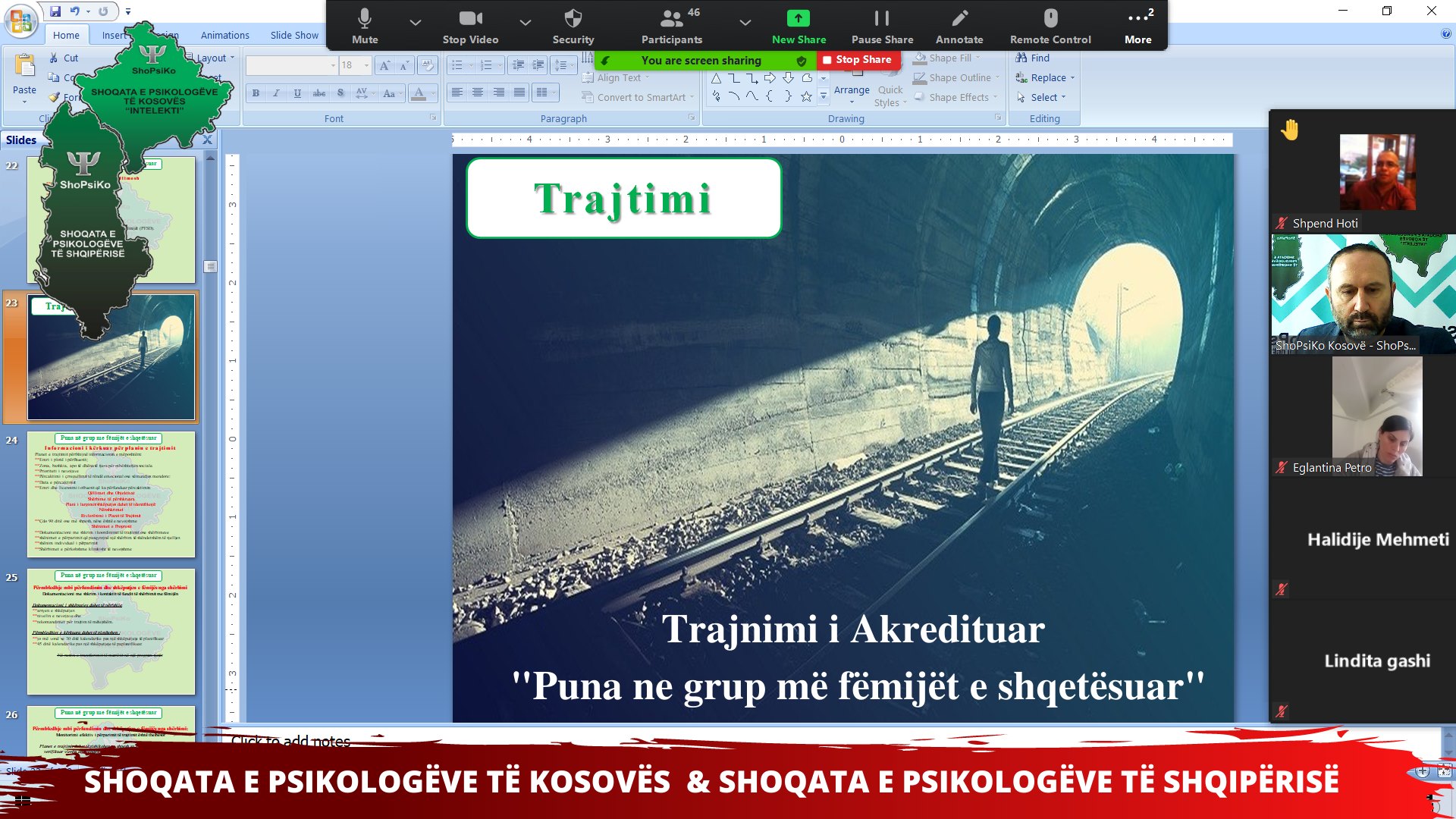
Task: Increase font size with Grow Font
Action: coord(385,65)
